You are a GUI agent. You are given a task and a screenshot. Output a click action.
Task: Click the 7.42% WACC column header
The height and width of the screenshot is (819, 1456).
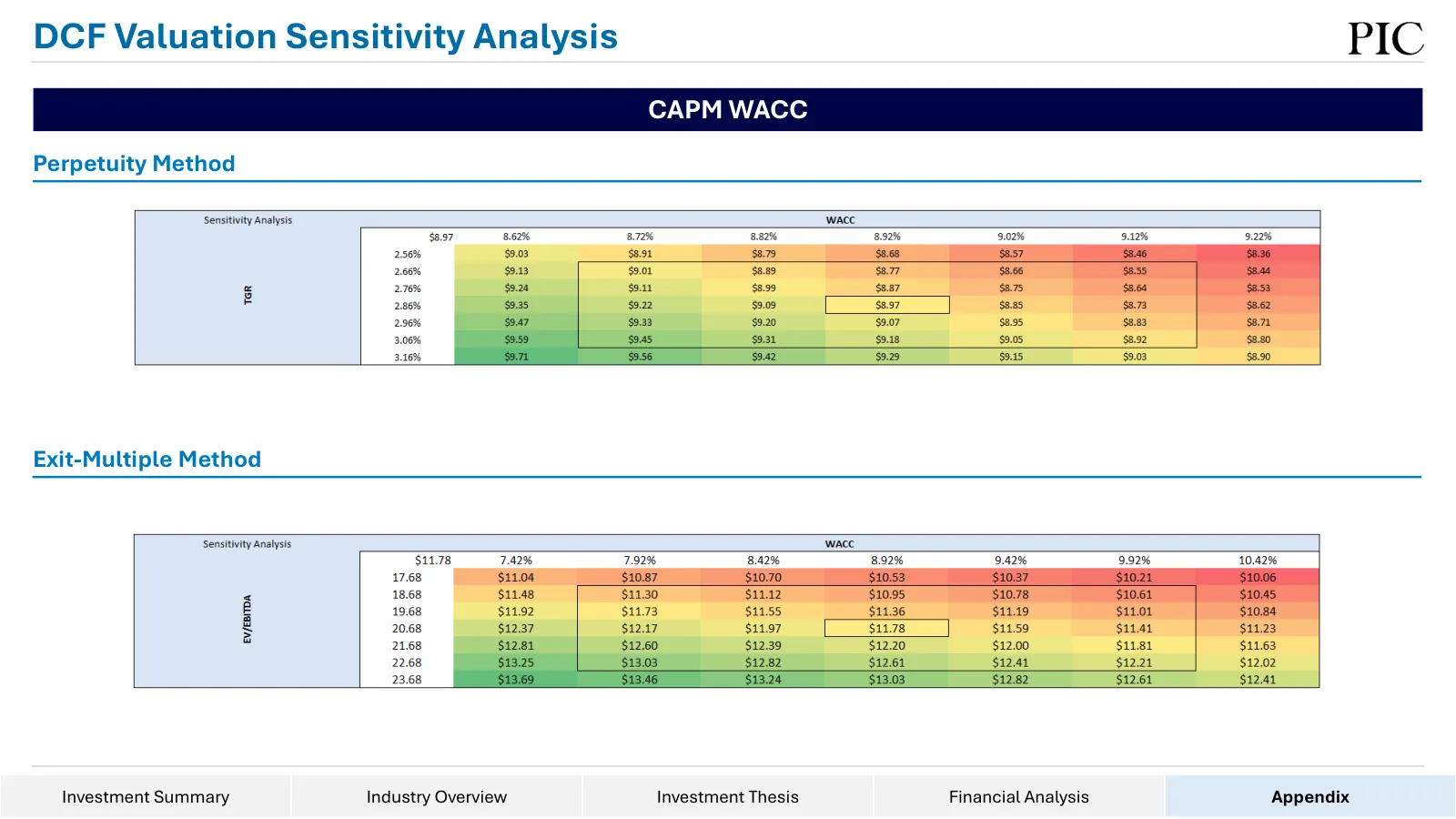516,561
